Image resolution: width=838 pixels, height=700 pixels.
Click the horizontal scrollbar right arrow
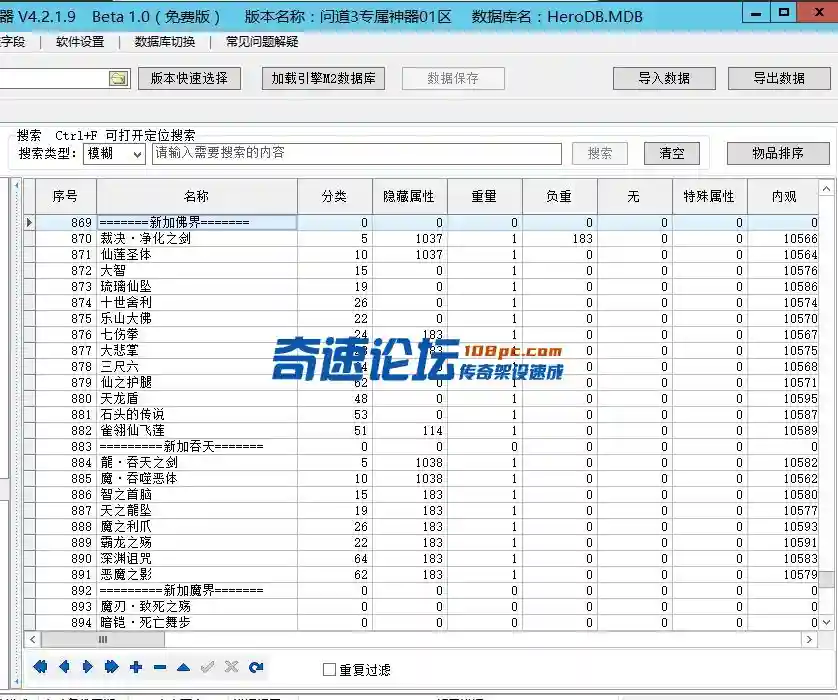pos(809,640)
